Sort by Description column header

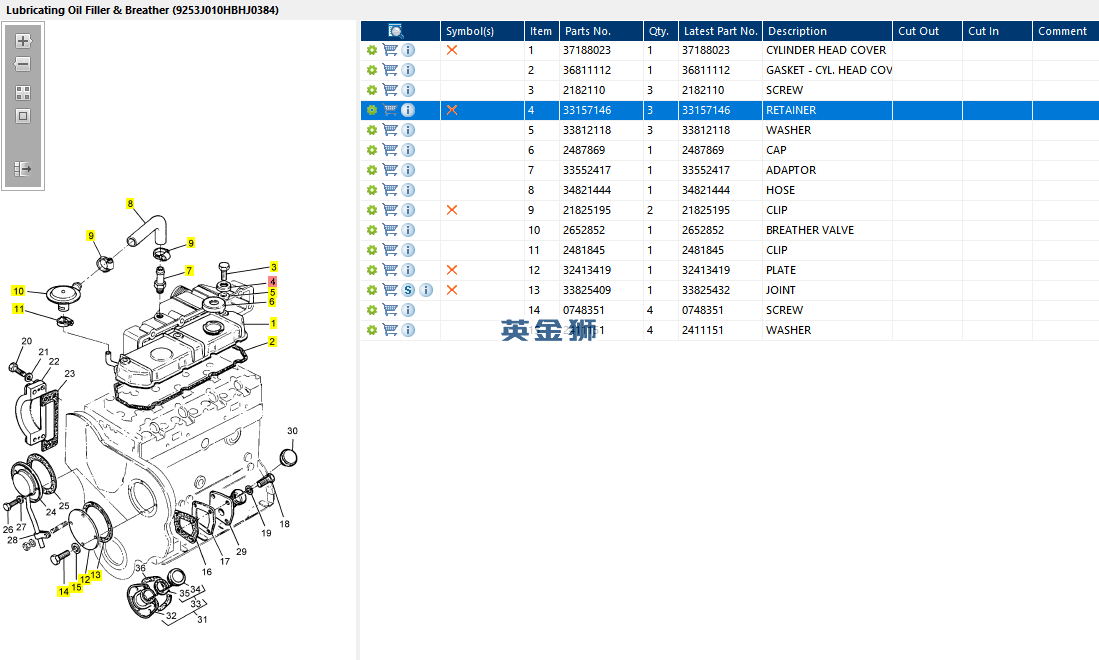[827, 31]
